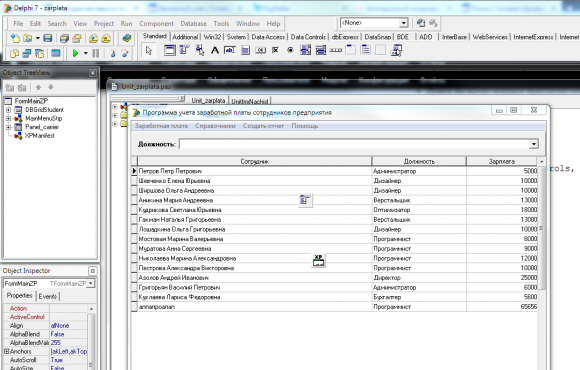The image size is (580, 370).
Task: Click the Сотрудник column header
Action: 254,161
